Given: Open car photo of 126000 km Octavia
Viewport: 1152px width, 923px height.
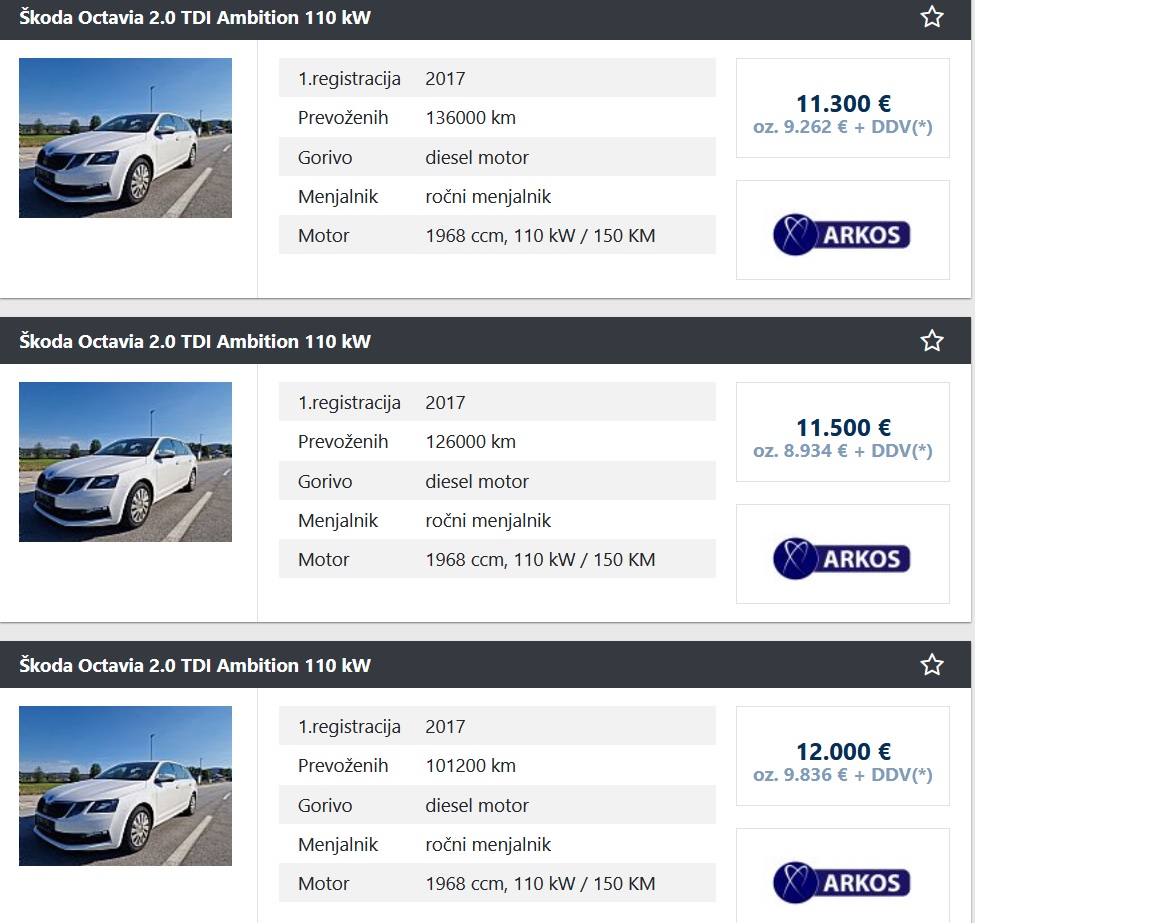Looking at the screenshot, I should tap(126, 462).
